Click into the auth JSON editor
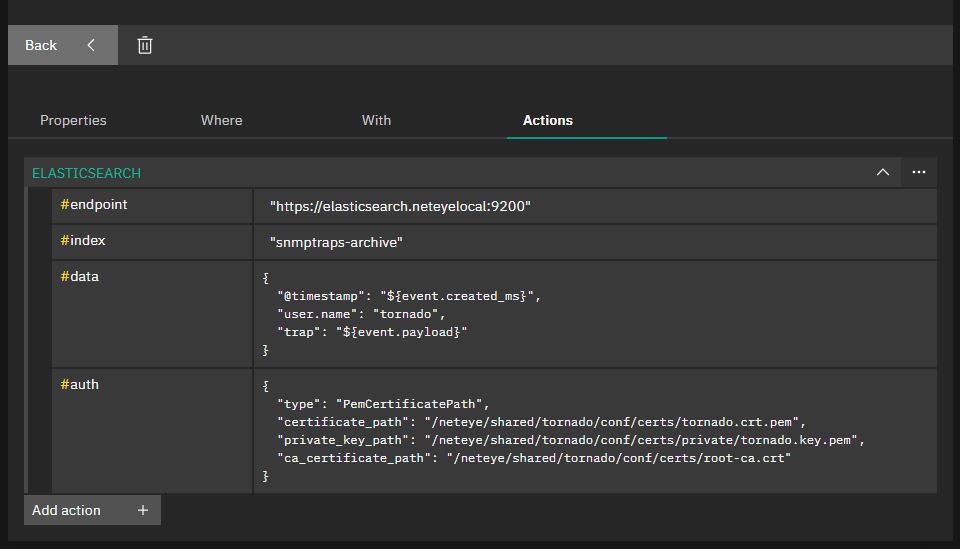 [595, 431]
